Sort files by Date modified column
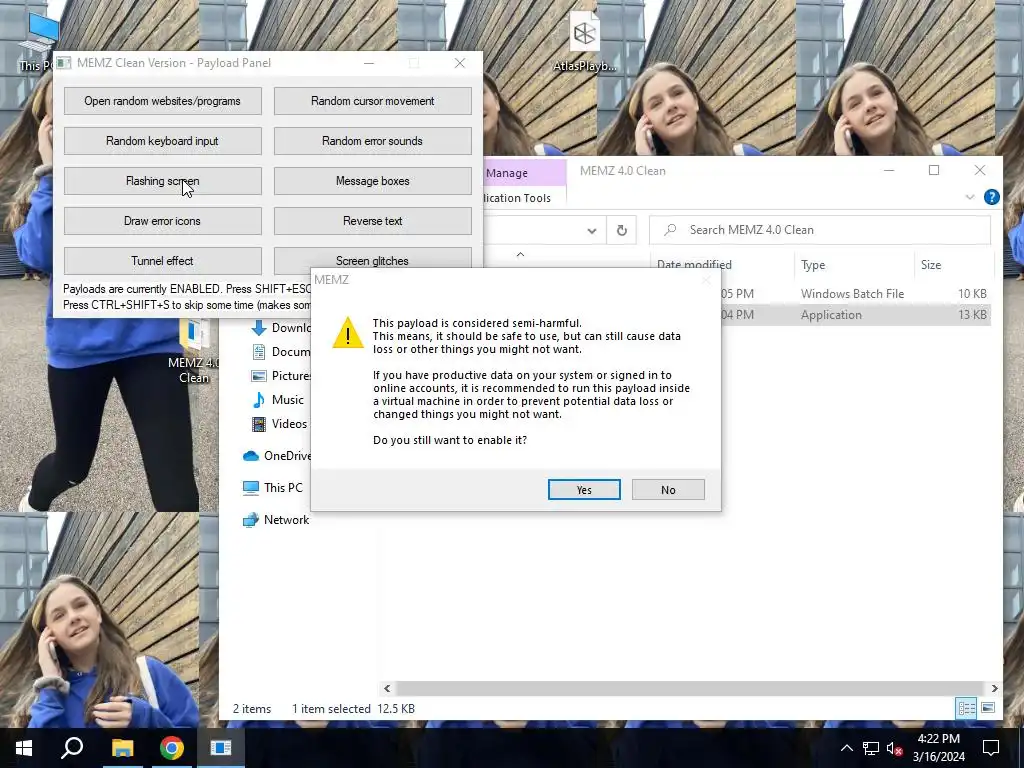Image resolution: width=1024 pixels, height=768 pixels. tap(694, 264)
